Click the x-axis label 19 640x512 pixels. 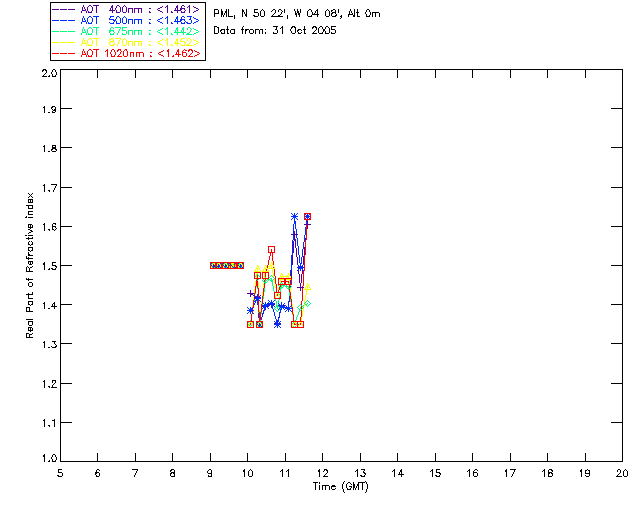point(585,473)
